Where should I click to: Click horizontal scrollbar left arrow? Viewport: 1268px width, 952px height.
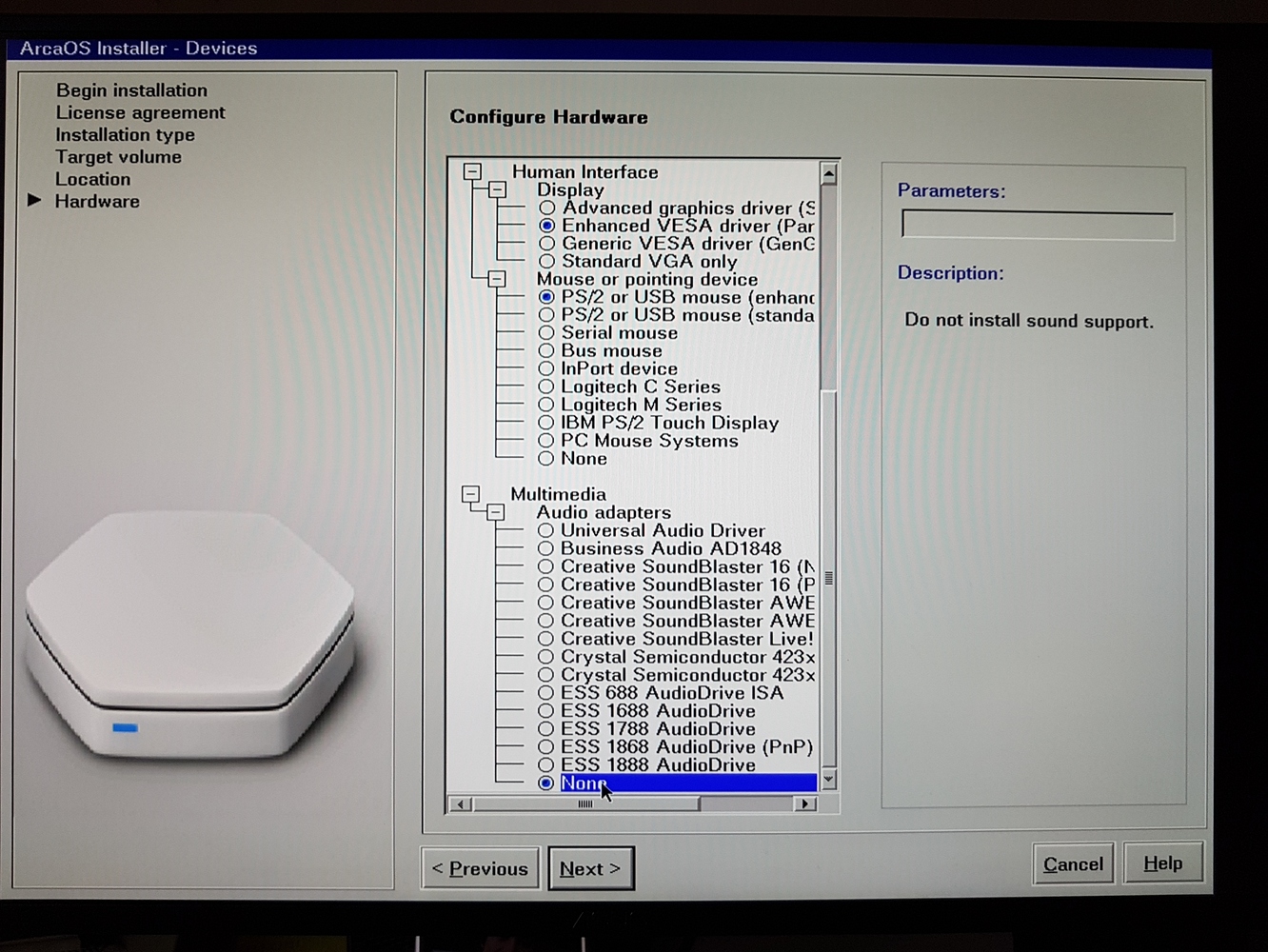461,804
